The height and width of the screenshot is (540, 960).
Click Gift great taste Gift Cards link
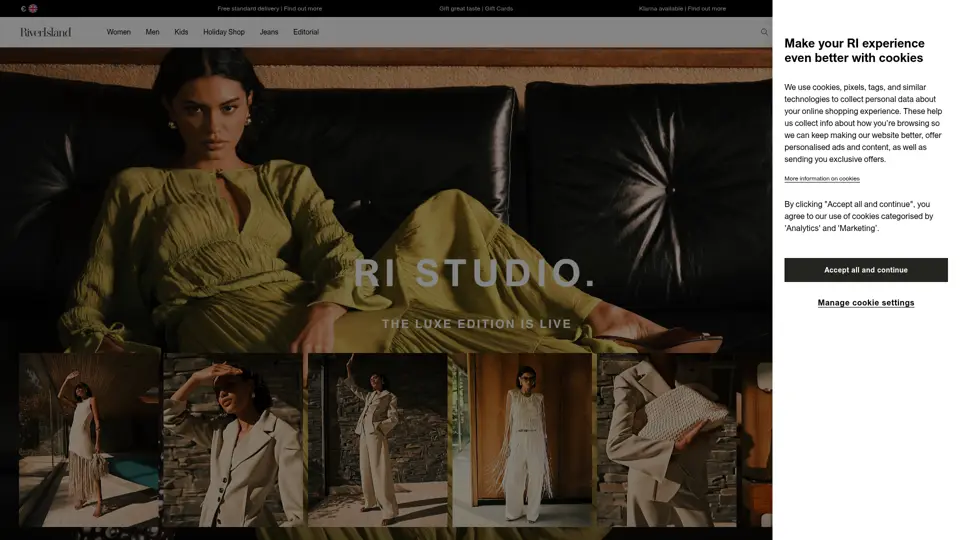[x=476, y=9]
